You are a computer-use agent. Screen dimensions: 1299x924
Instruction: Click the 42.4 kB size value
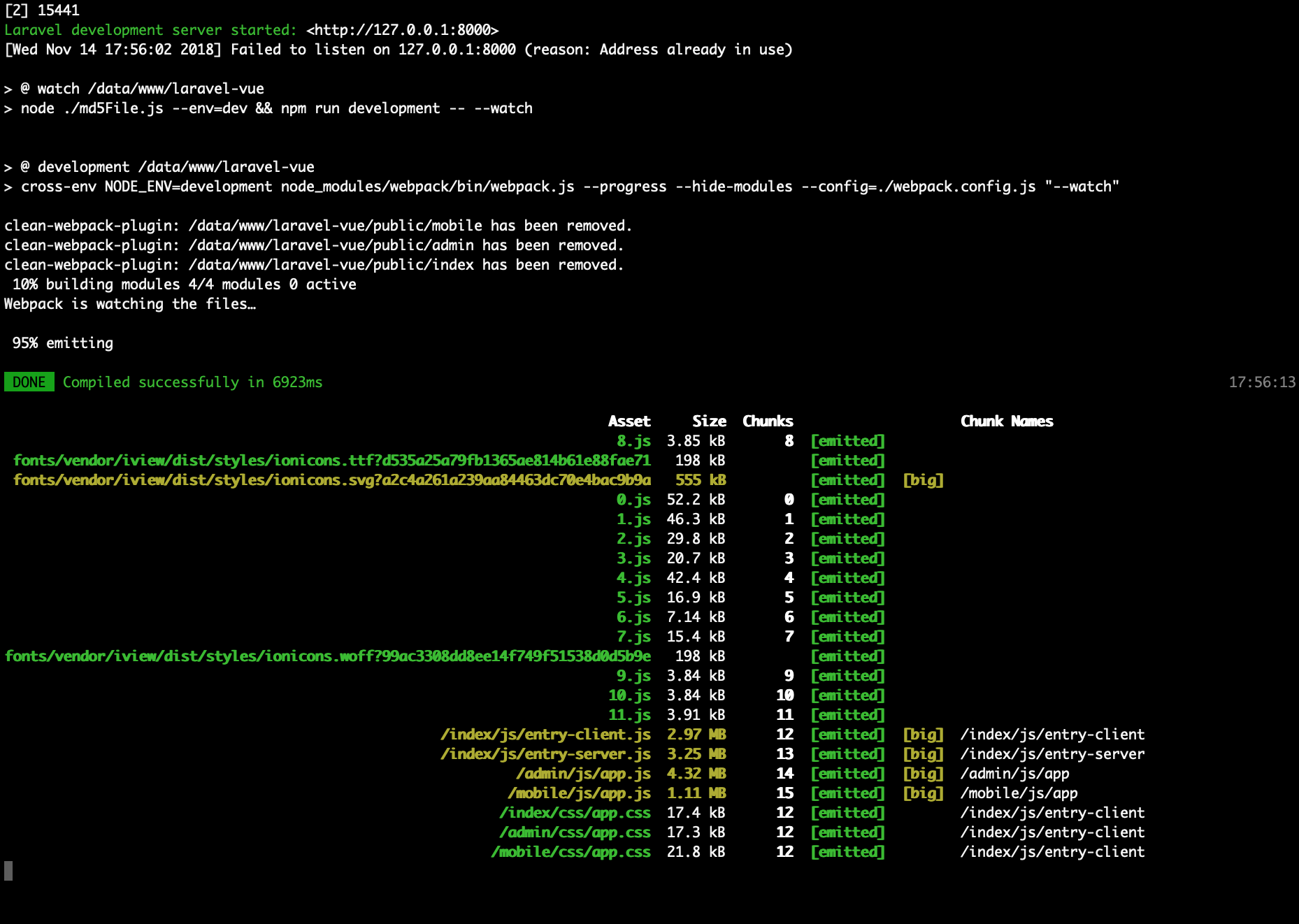[x=696, y=578]
